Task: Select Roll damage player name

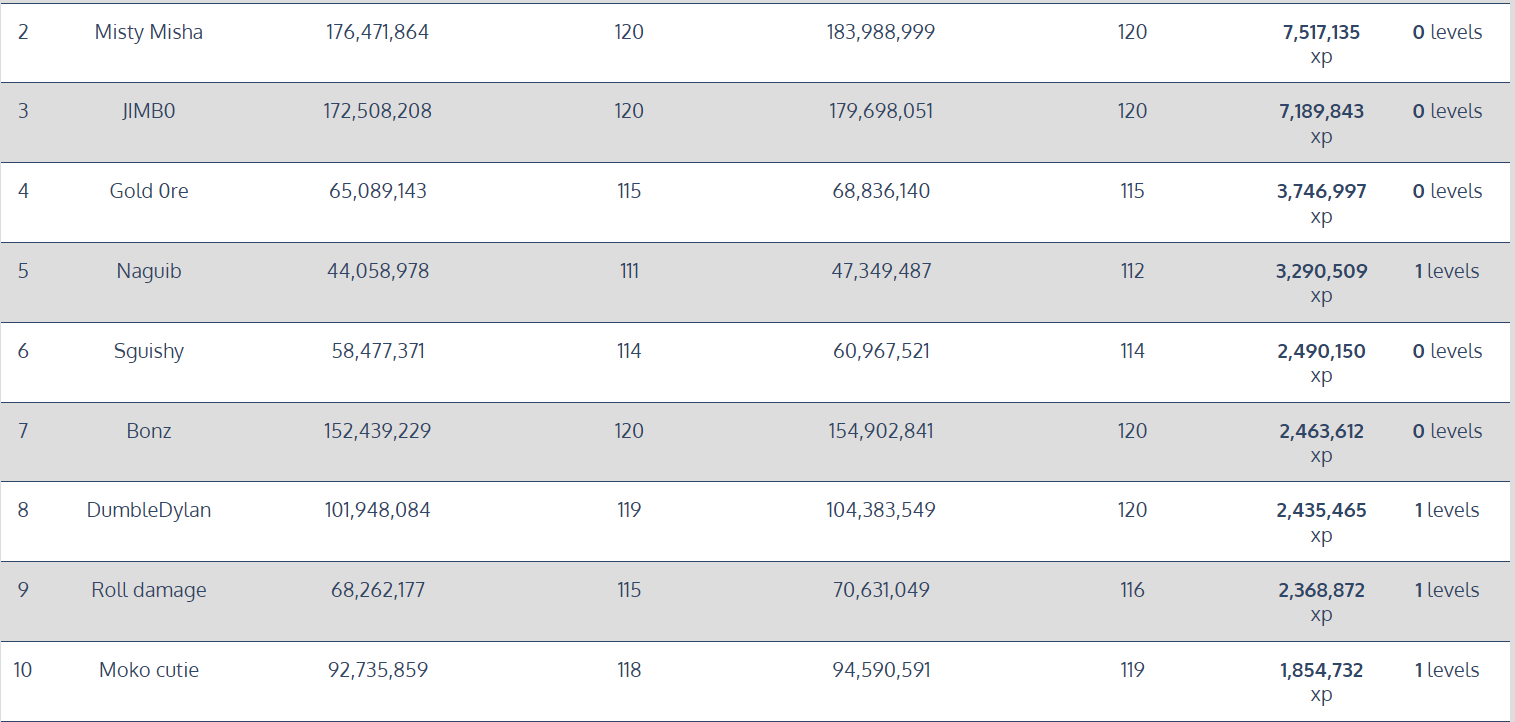Action: [149, 590]
